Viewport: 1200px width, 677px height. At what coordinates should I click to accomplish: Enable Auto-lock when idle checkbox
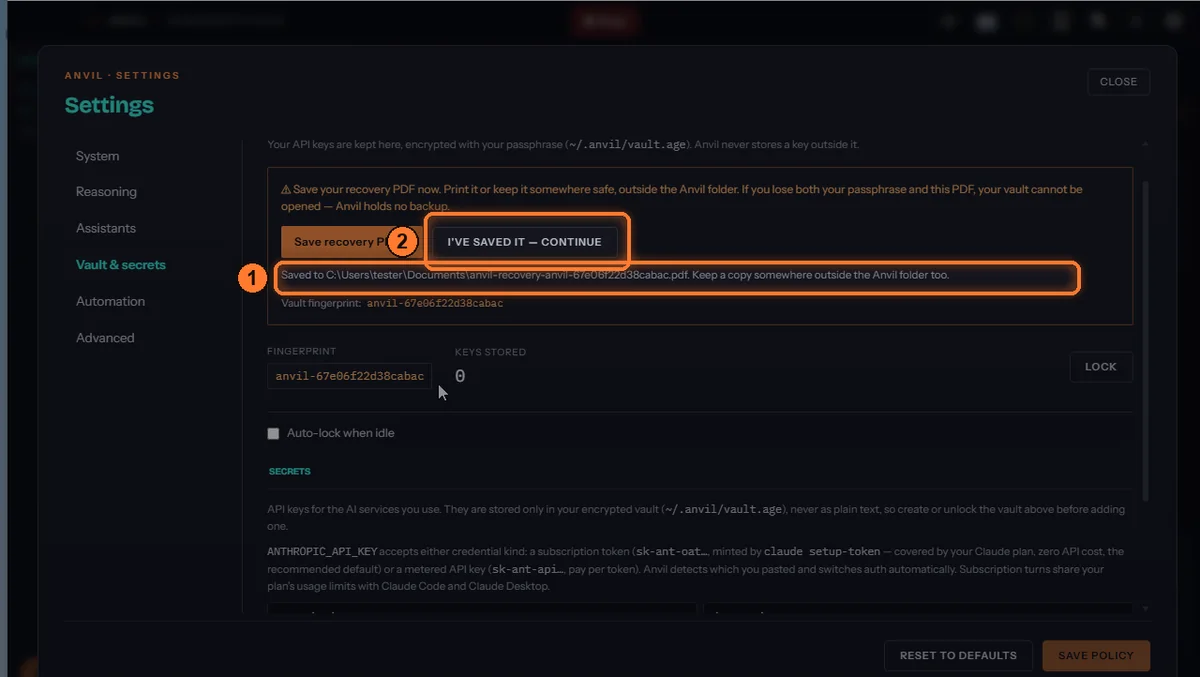[x=273, y=434]
